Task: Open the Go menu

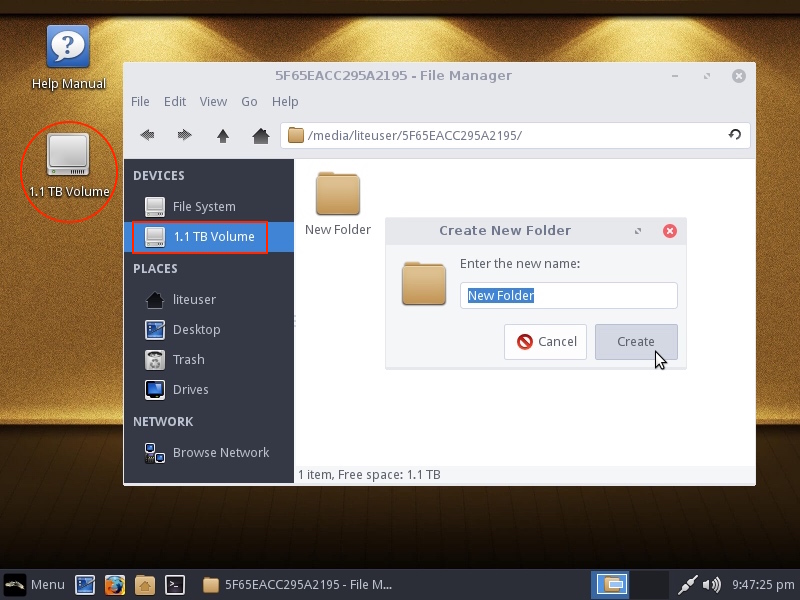Action: coord(249,101)
